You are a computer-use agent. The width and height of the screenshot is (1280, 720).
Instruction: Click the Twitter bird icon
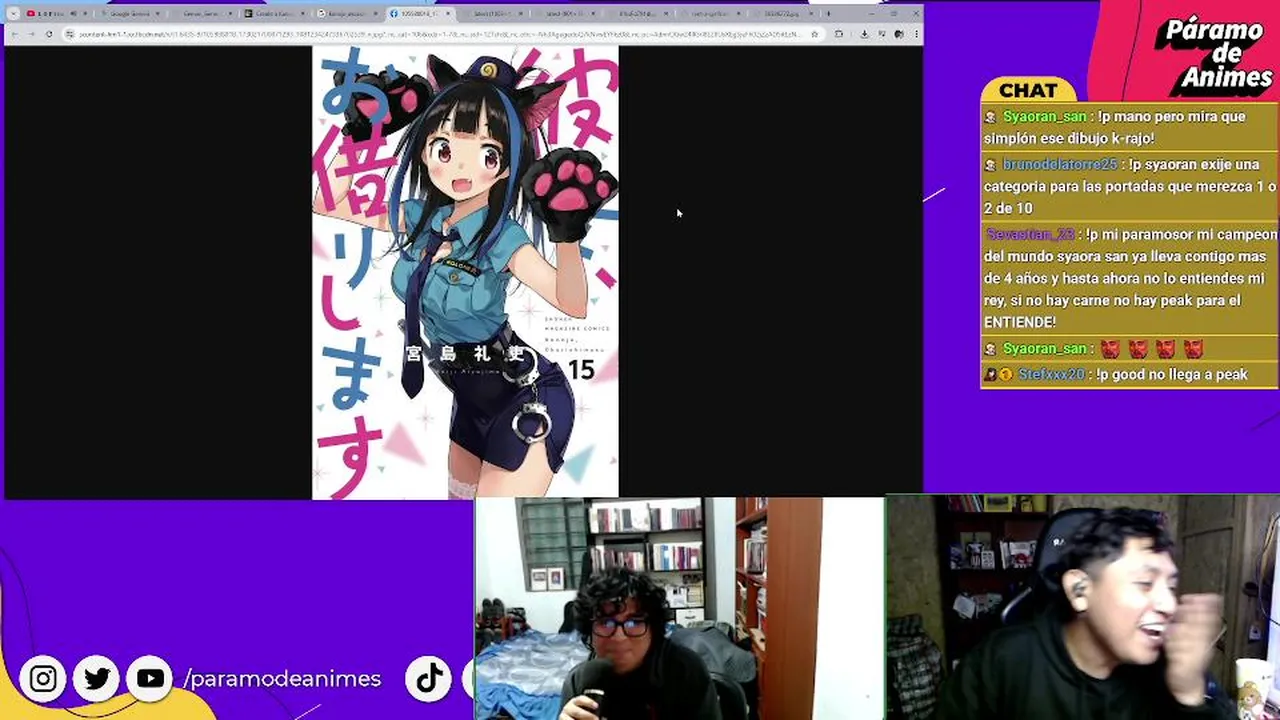(97, 679)
